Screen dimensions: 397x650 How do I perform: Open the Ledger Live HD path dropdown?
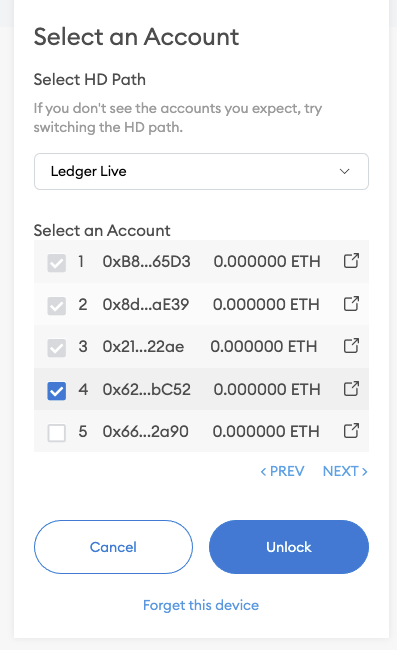coord(201,172)
